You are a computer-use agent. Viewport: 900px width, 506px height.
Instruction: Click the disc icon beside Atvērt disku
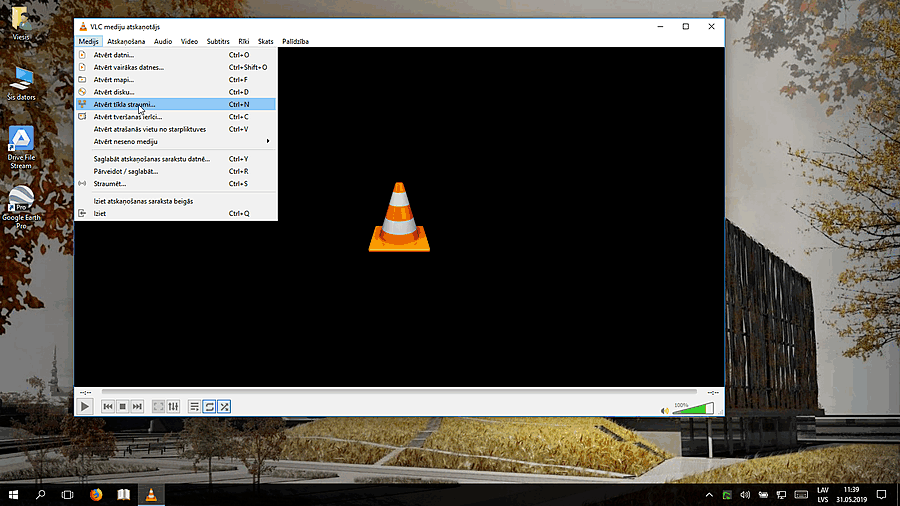(82, 92)
